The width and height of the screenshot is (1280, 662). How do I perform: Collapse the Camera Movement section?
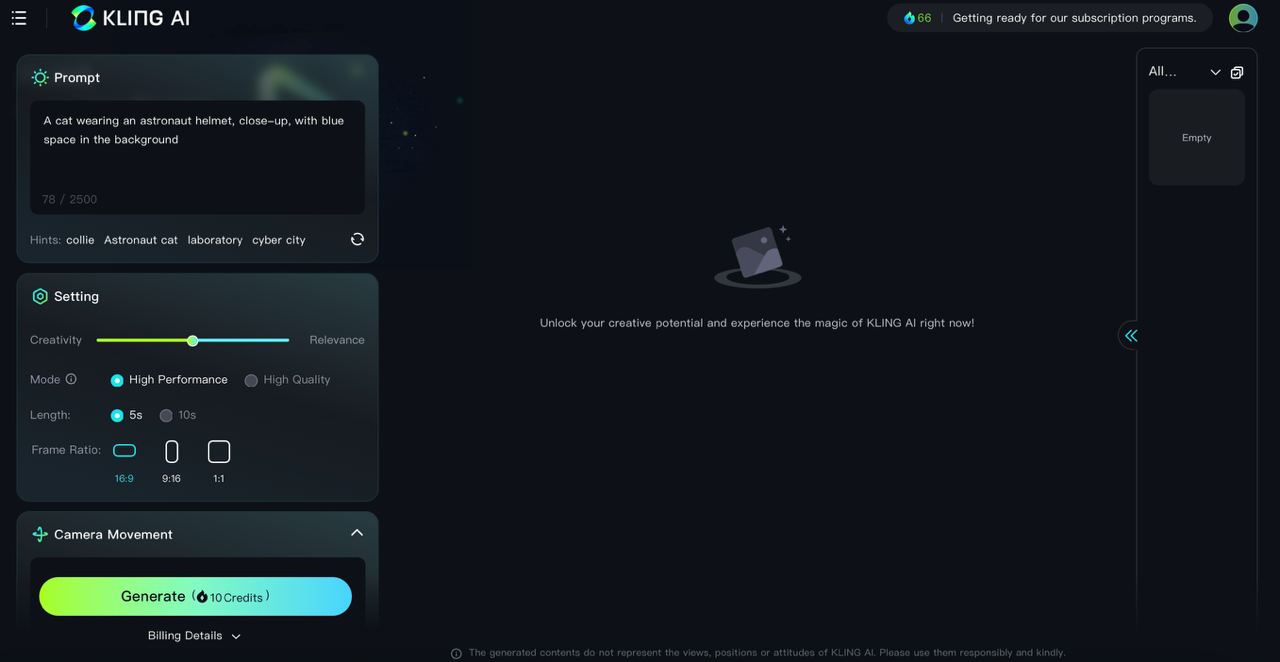pos(357,532)
